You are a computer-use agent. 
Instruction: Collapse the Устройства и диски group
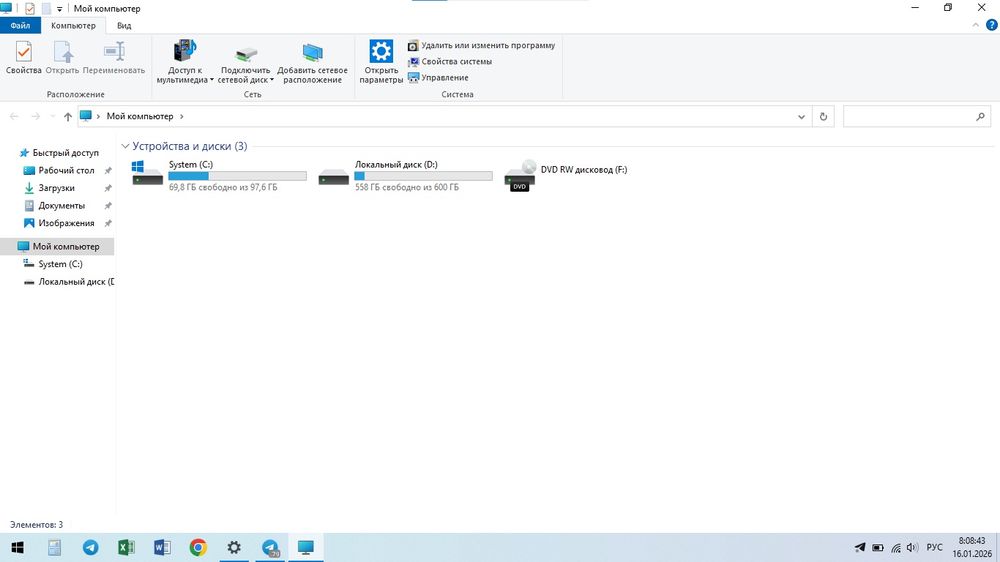125,146
